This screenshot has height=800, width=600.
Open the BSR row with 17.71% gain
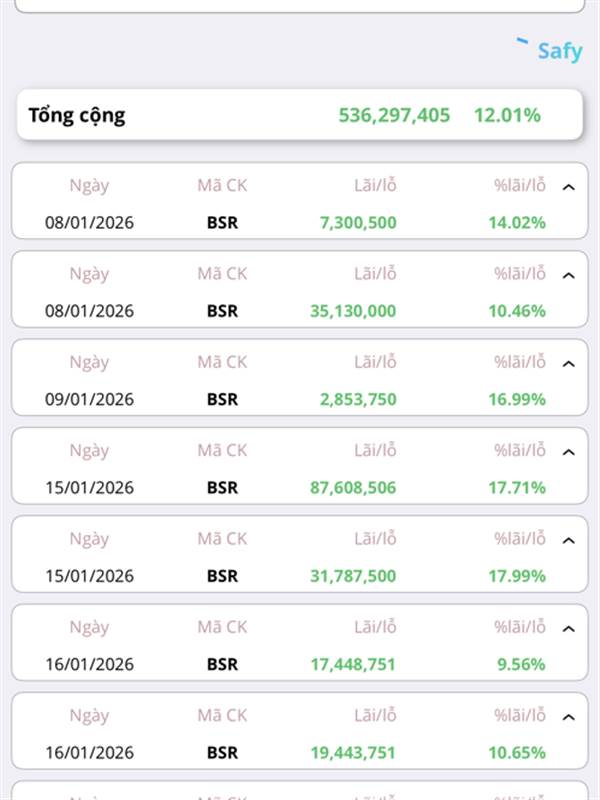[x=299, y=465]
